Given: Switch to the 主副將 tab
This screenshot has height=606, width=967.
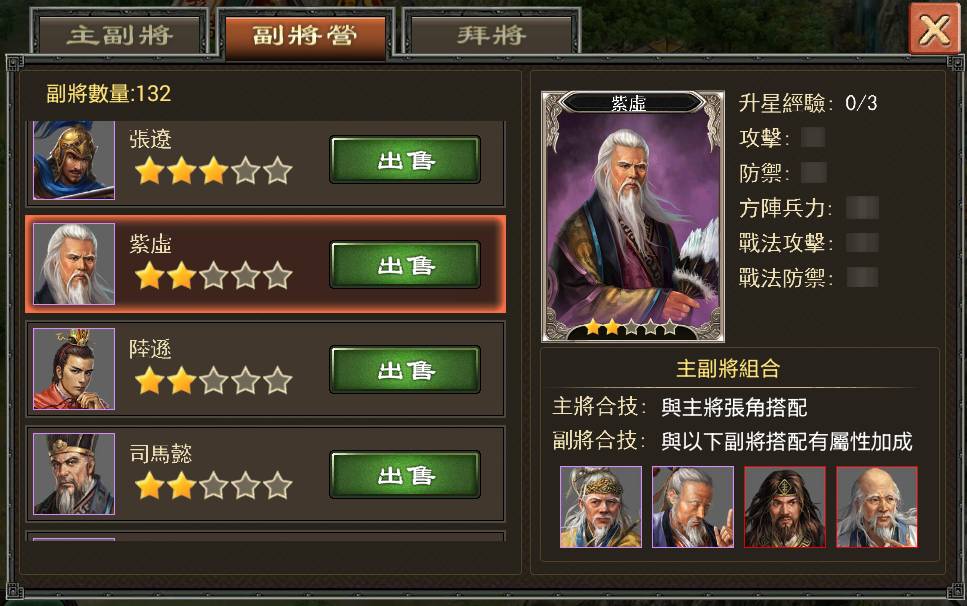Looking at the screenshot, I should [x=120, y=35].
